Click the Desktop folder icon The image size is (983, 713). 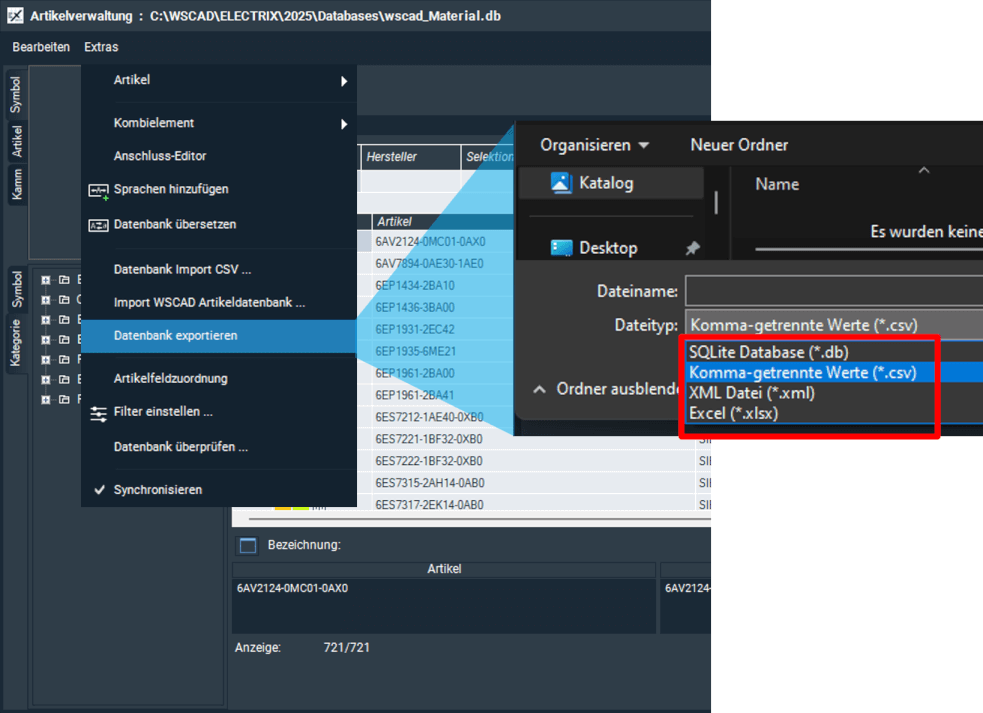tap(561, 248)
